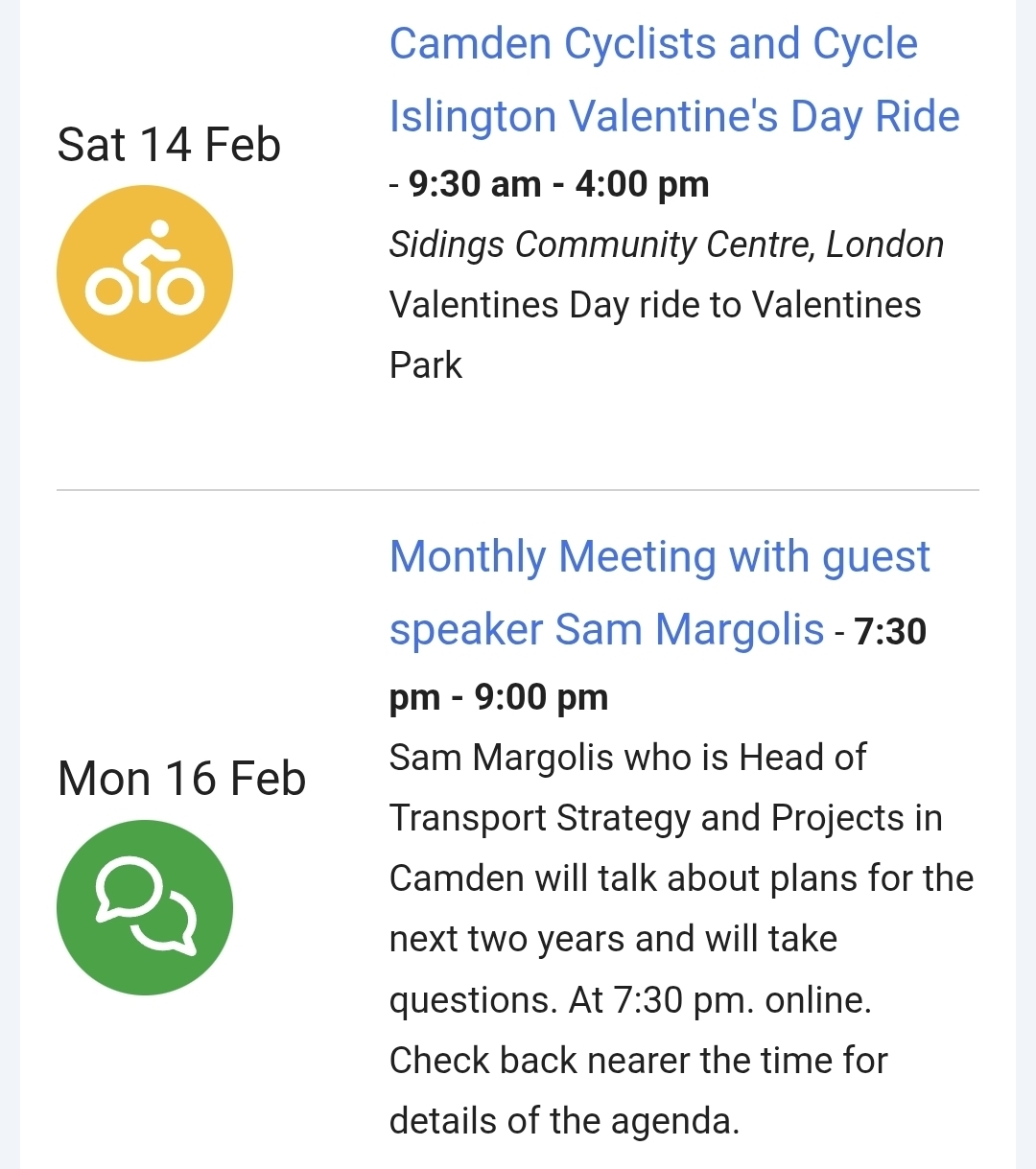Screen dimensions: 1036x1169
Task: Click the word "Park" in ride description
Action: pyautogui.click(x=426, y=365)
